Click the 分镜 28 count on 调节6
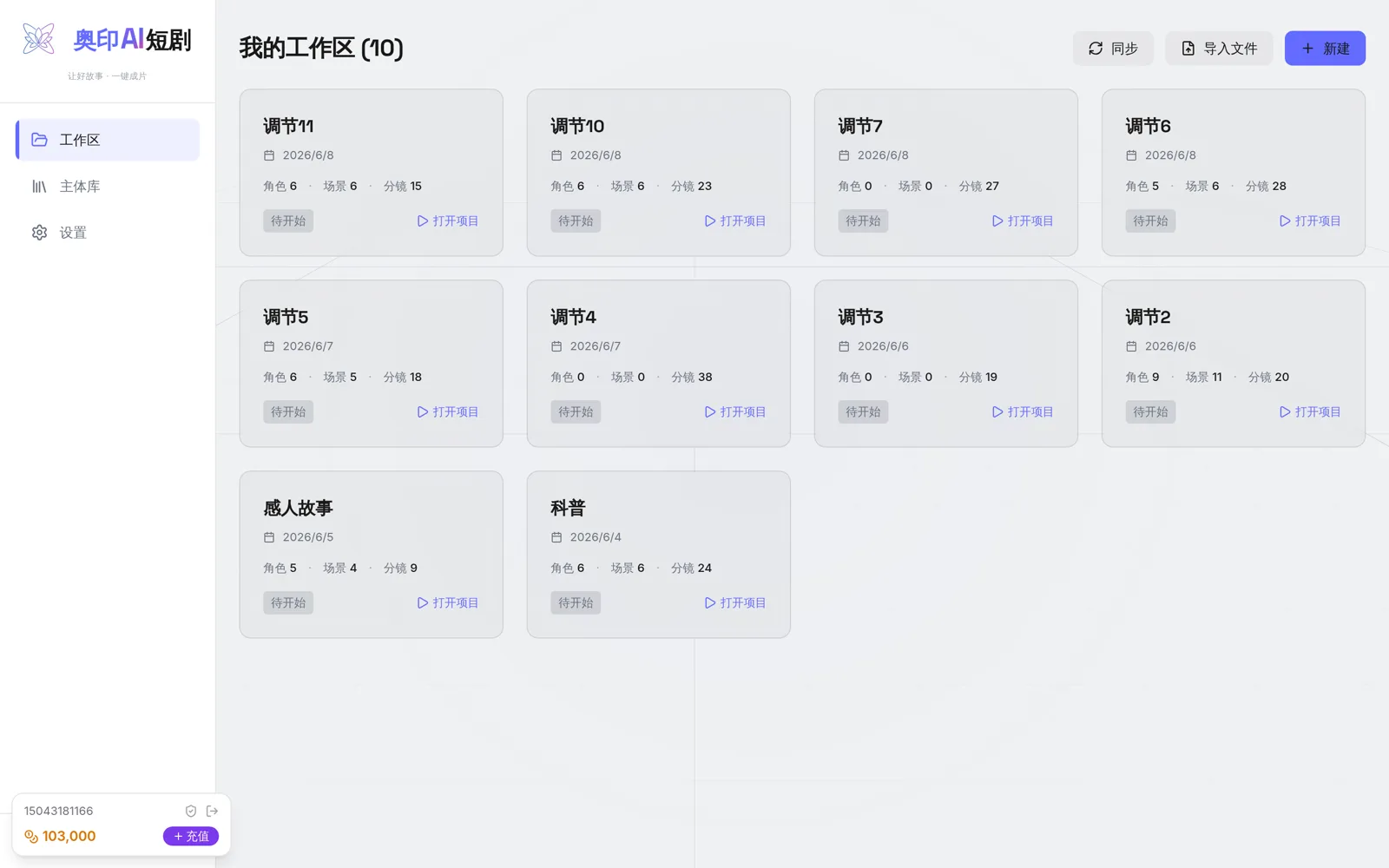1389x868 pixels. (1267, 186)
